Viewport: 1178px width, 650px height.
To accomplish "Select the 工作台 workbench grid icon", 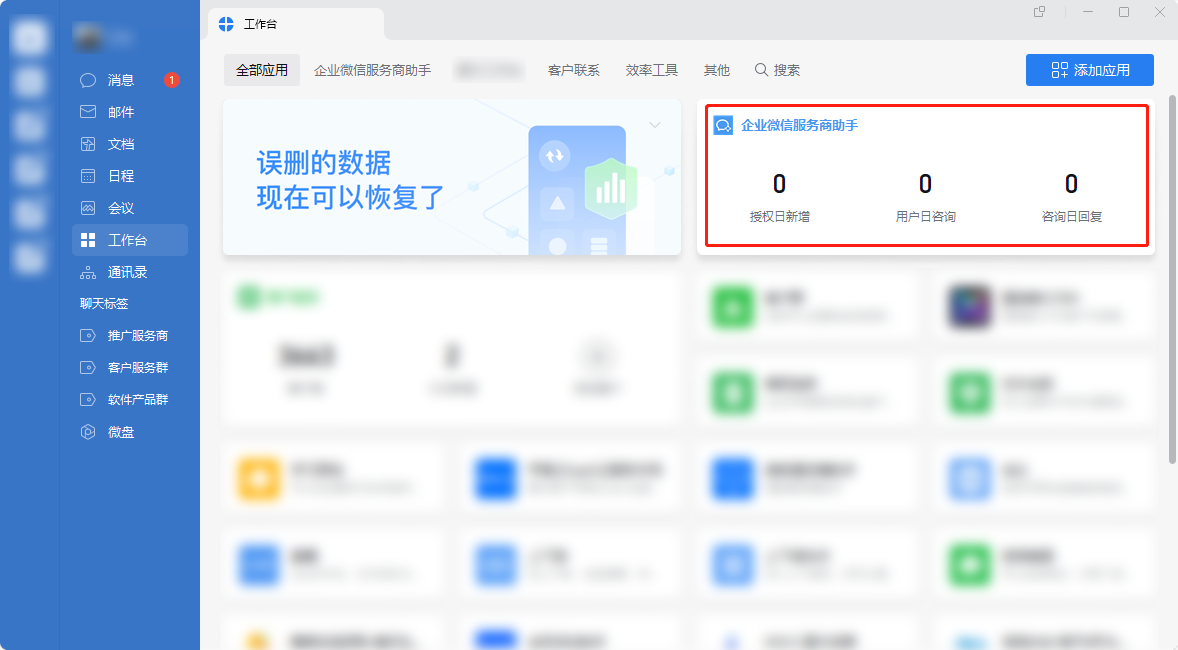I will [x=88, y=240].
